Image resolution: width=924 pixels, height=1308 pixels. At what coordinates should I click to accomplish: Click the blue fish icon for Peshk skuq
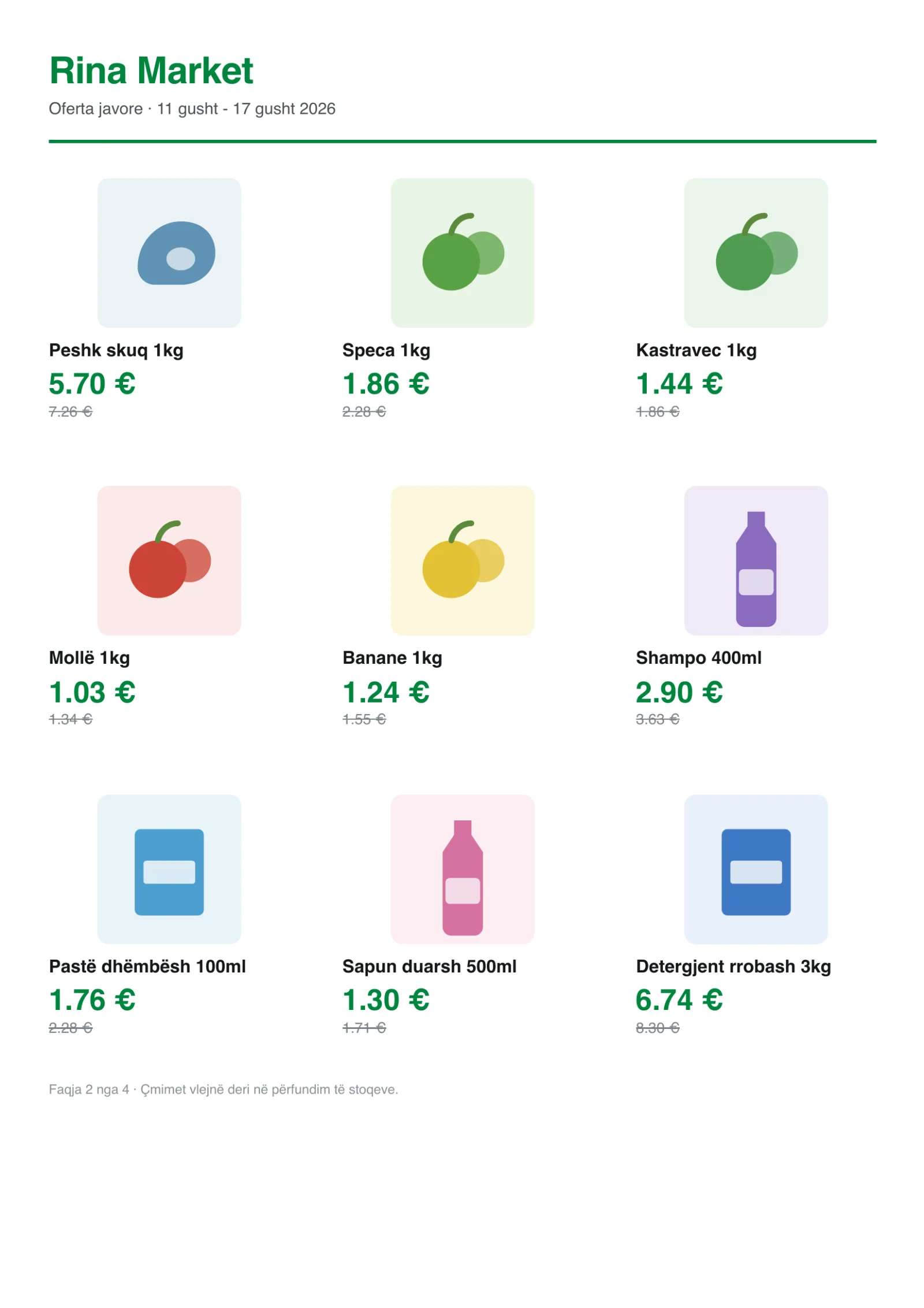pyautogui.click(x=176, y=252)
